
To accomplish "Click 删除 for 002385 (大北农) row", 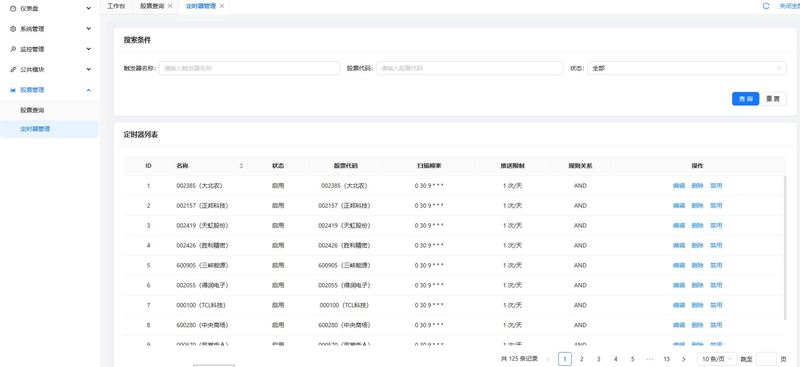I will coord(697,186).
